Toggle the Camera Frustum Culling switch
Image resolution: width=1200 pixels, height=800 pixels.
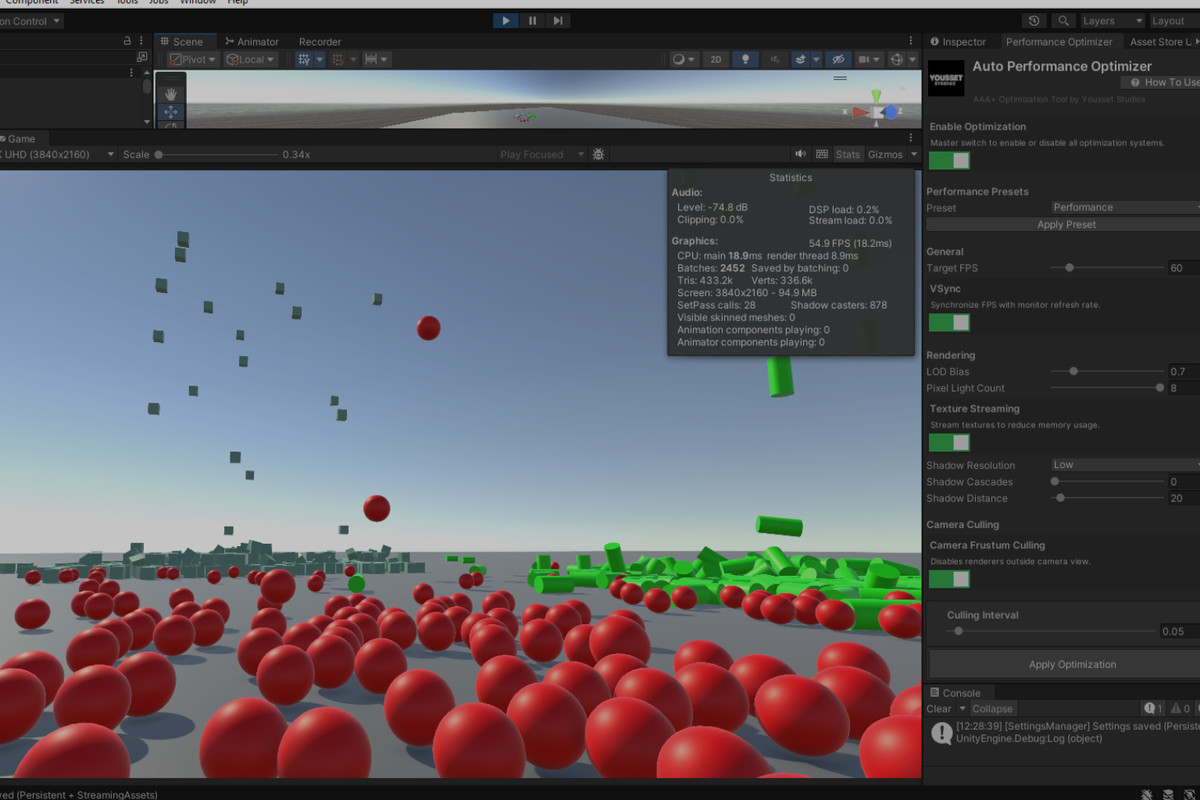coord(949,579)
